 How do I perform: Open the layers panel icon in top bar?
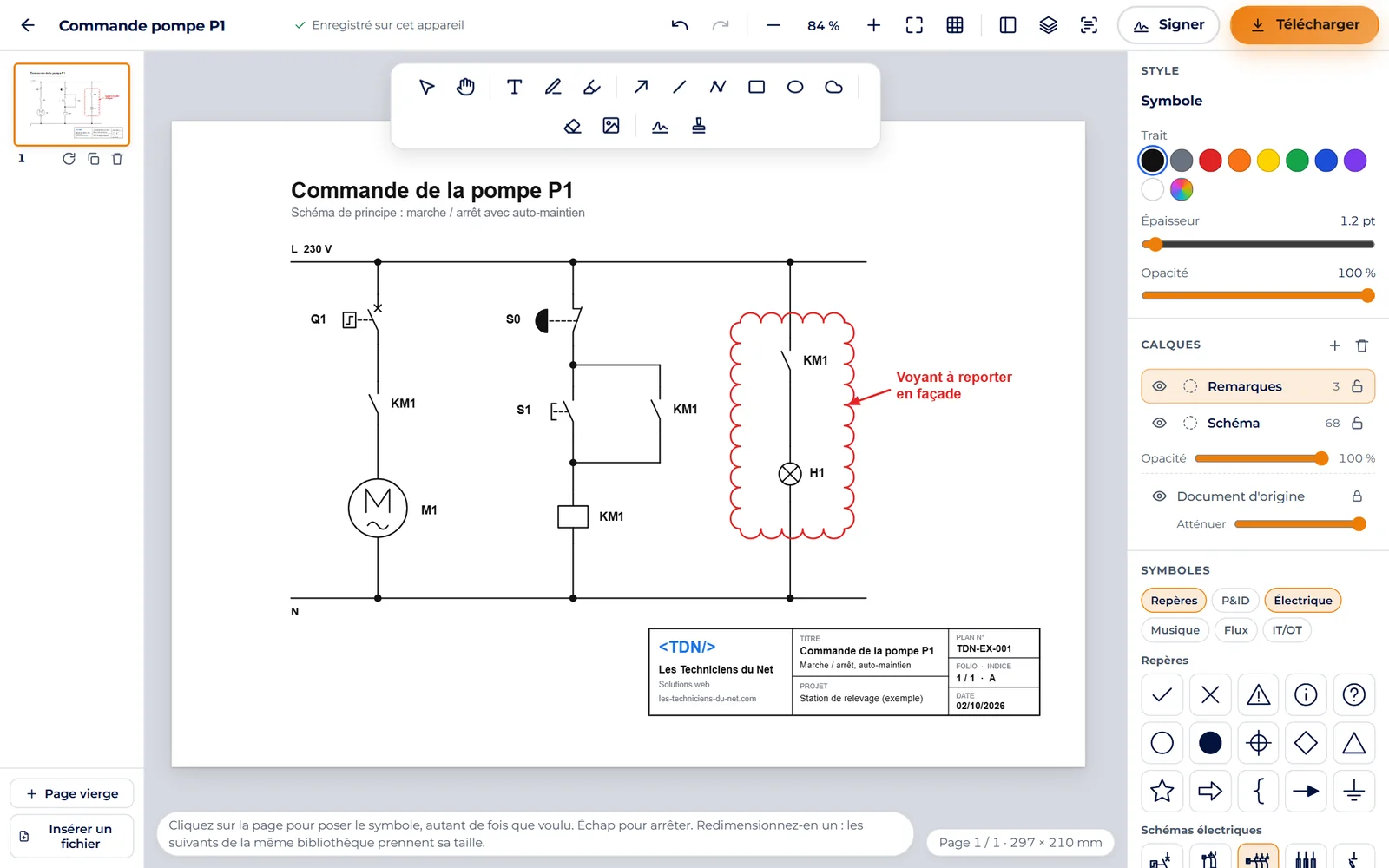pyautogui.click(x=1049, y=25)
